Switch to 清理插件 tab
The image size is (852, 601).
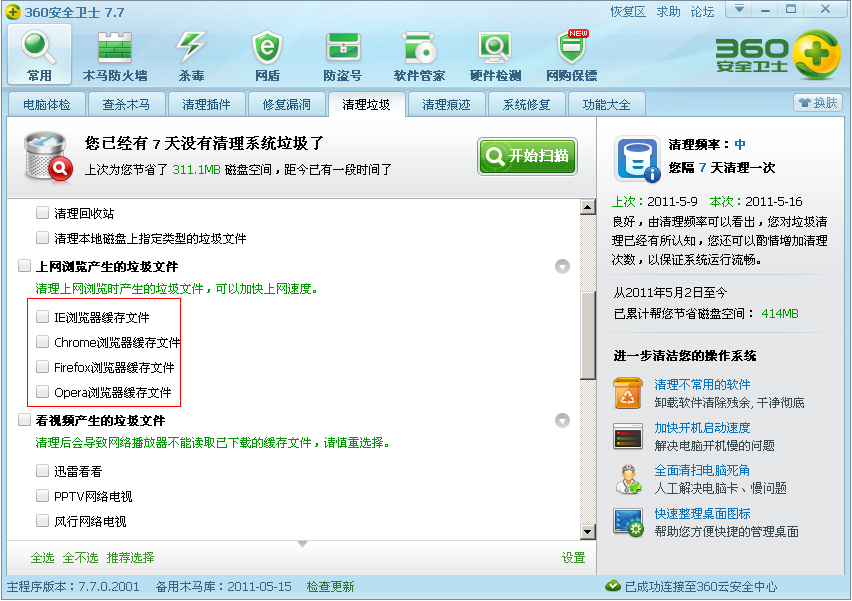[x=206, y=104]
